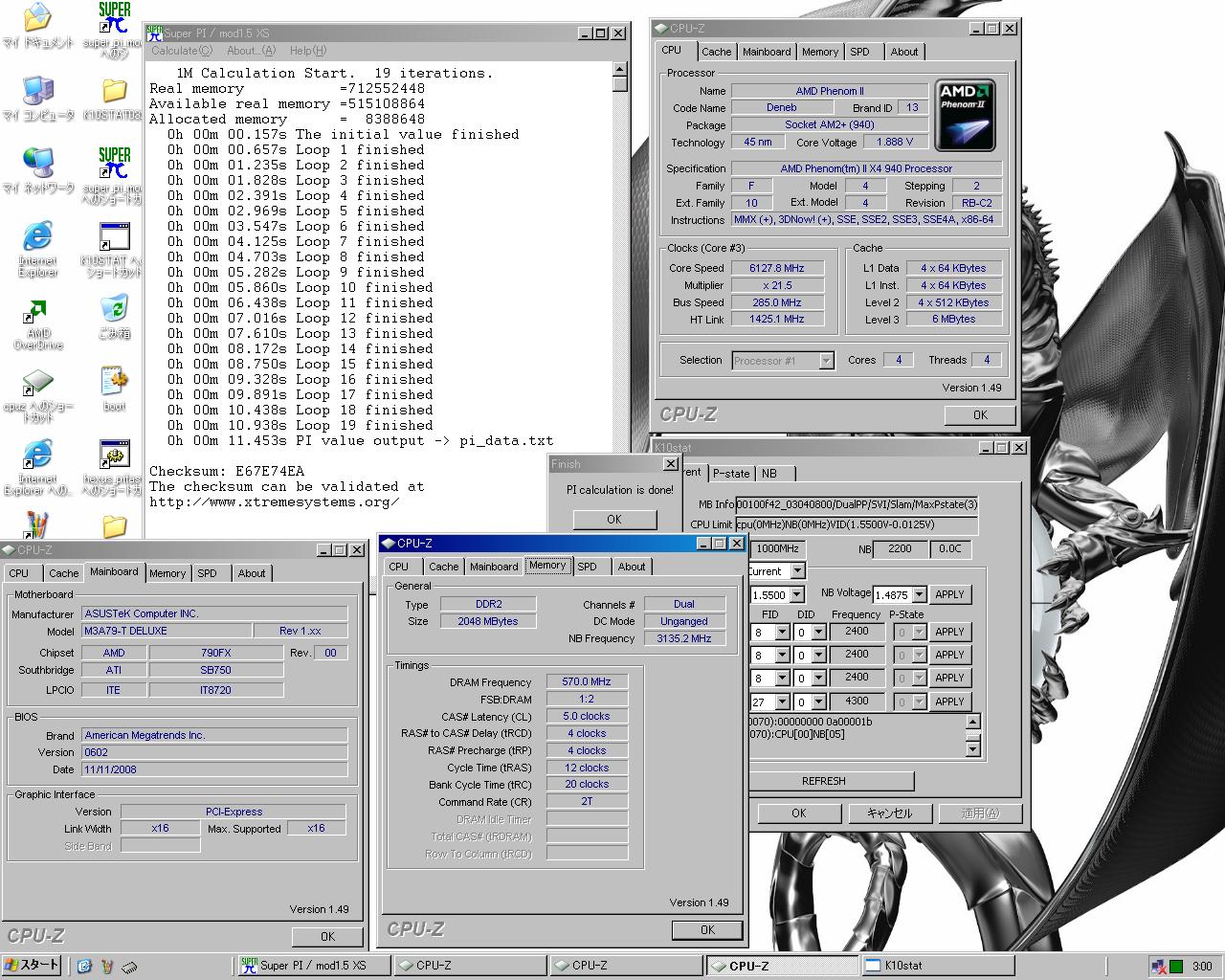The image size is (1225, 980).
Task: Click the DRAM Frequency value 570.0 MHz
Action: pos(587,682)
